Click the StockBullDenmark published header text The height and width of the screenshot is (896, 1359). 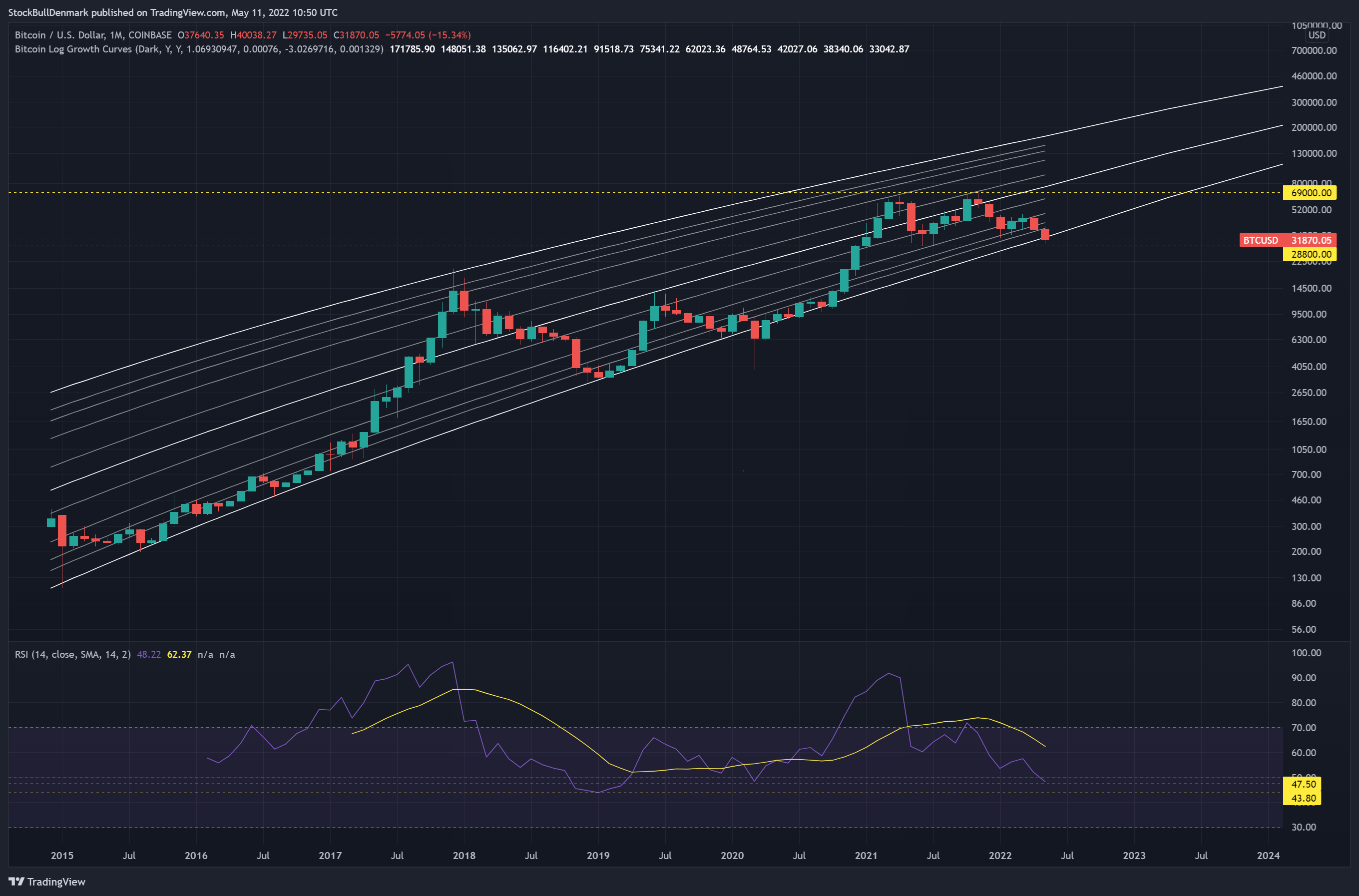[173, 12]
